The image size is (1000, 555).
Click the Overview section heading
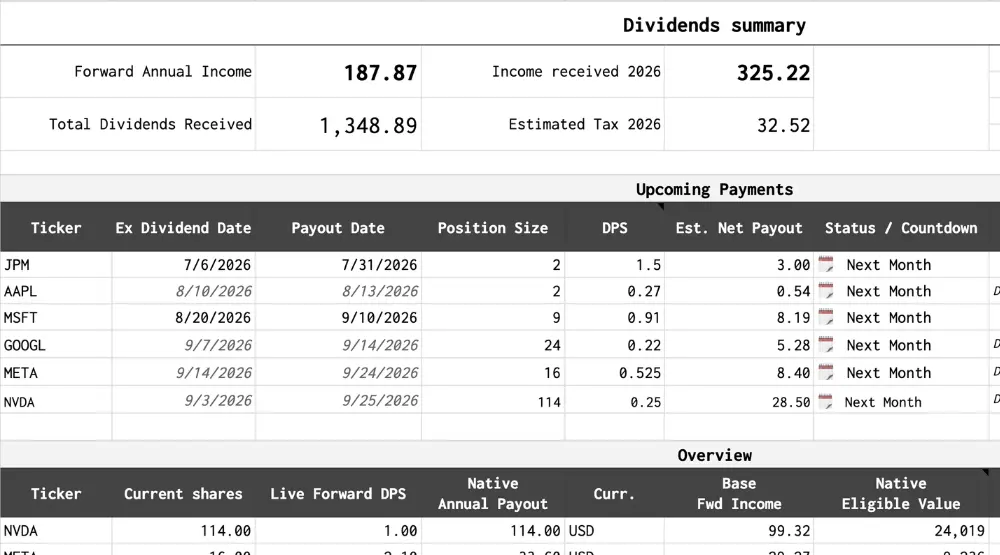point(714,455)
